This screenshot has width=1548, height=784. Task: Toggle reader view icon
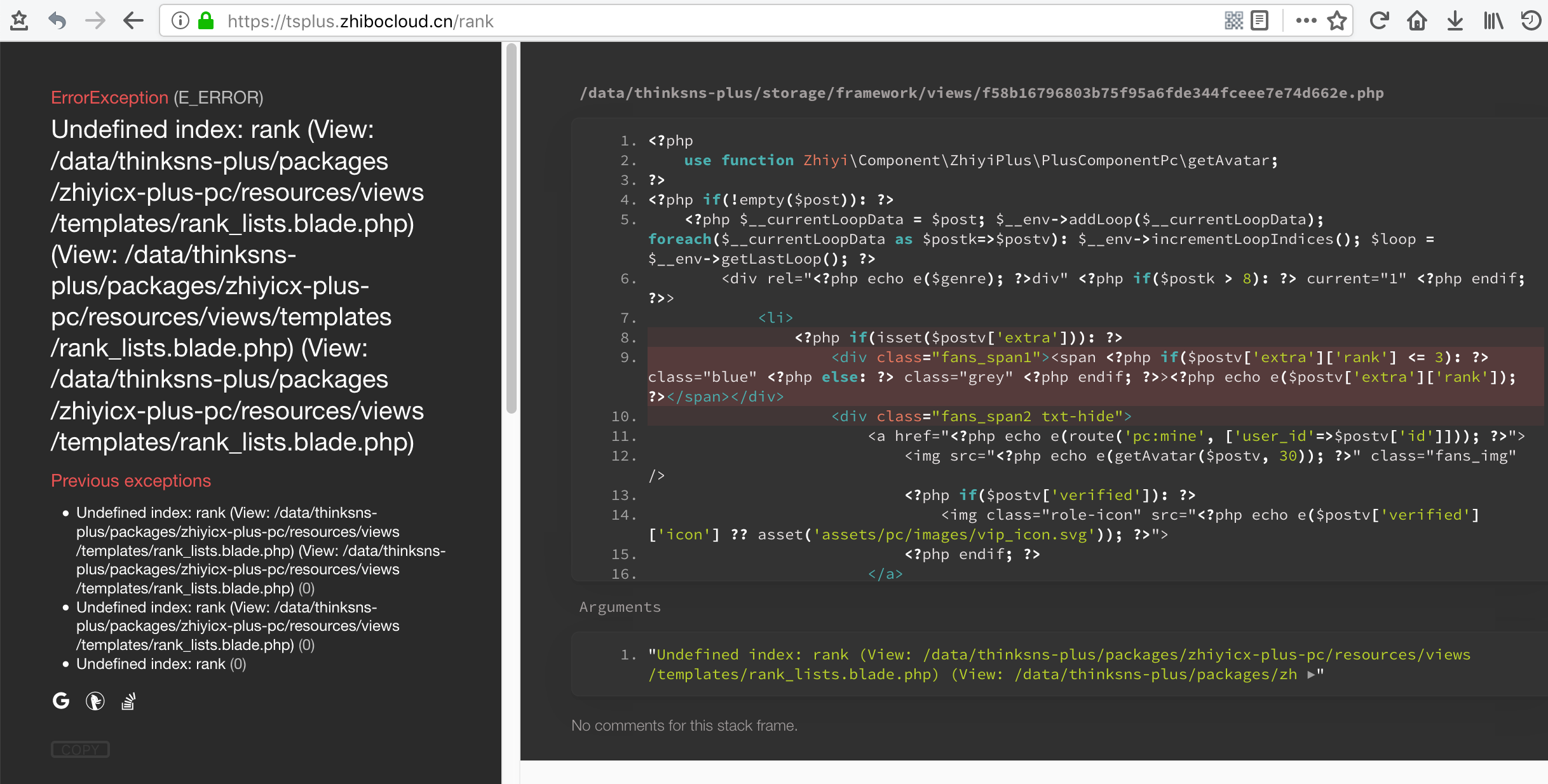coord(1259,21)
